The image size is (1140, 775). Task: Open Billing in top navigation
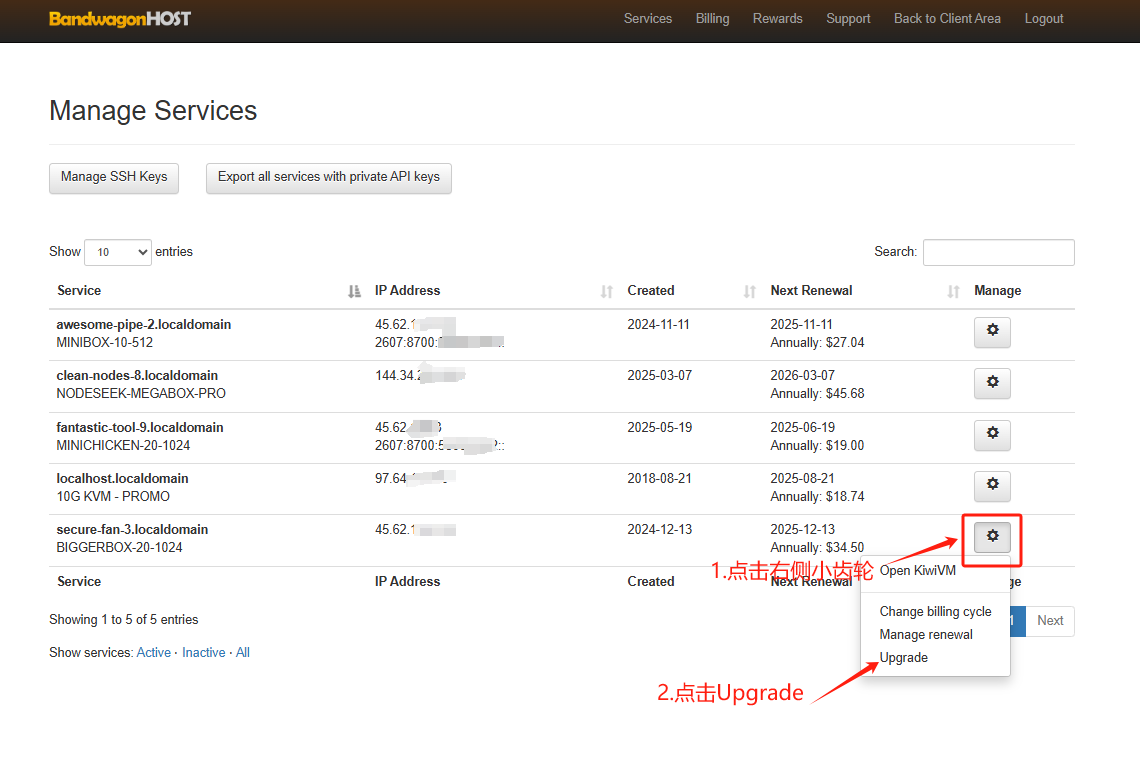(712, 19)
